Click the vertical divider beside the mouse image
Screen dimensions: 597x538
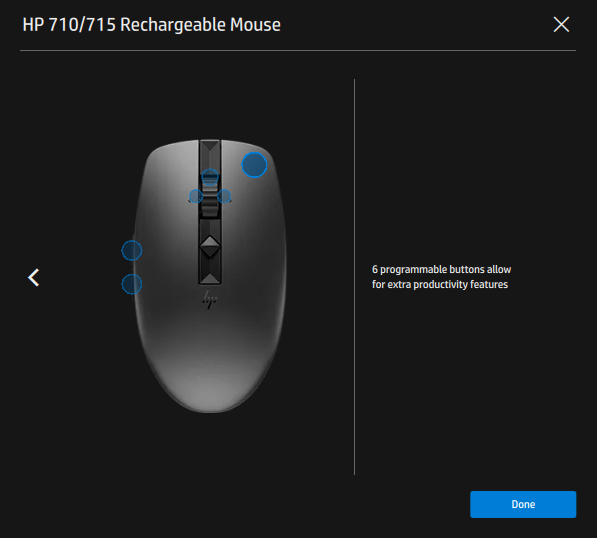354,277
